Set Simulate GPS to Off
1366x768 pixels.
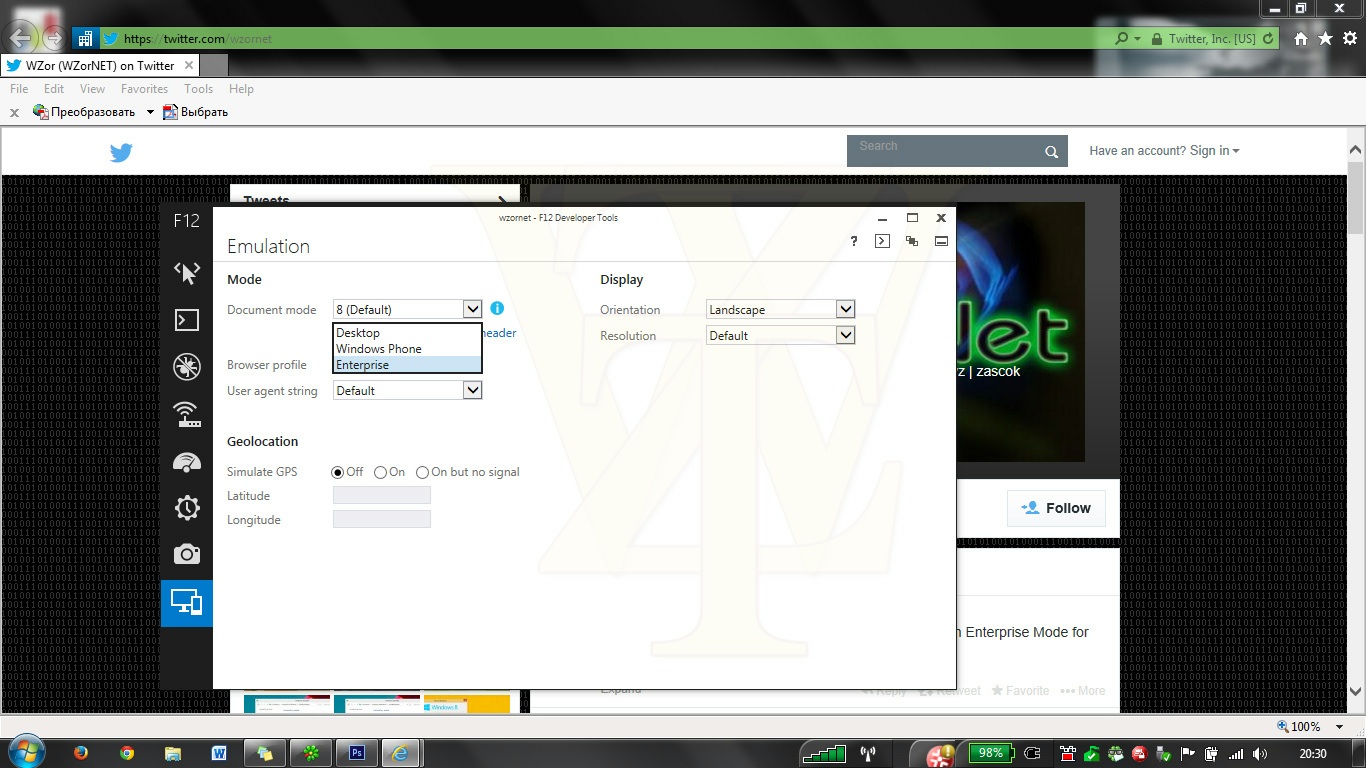click(x=337, y=472)
